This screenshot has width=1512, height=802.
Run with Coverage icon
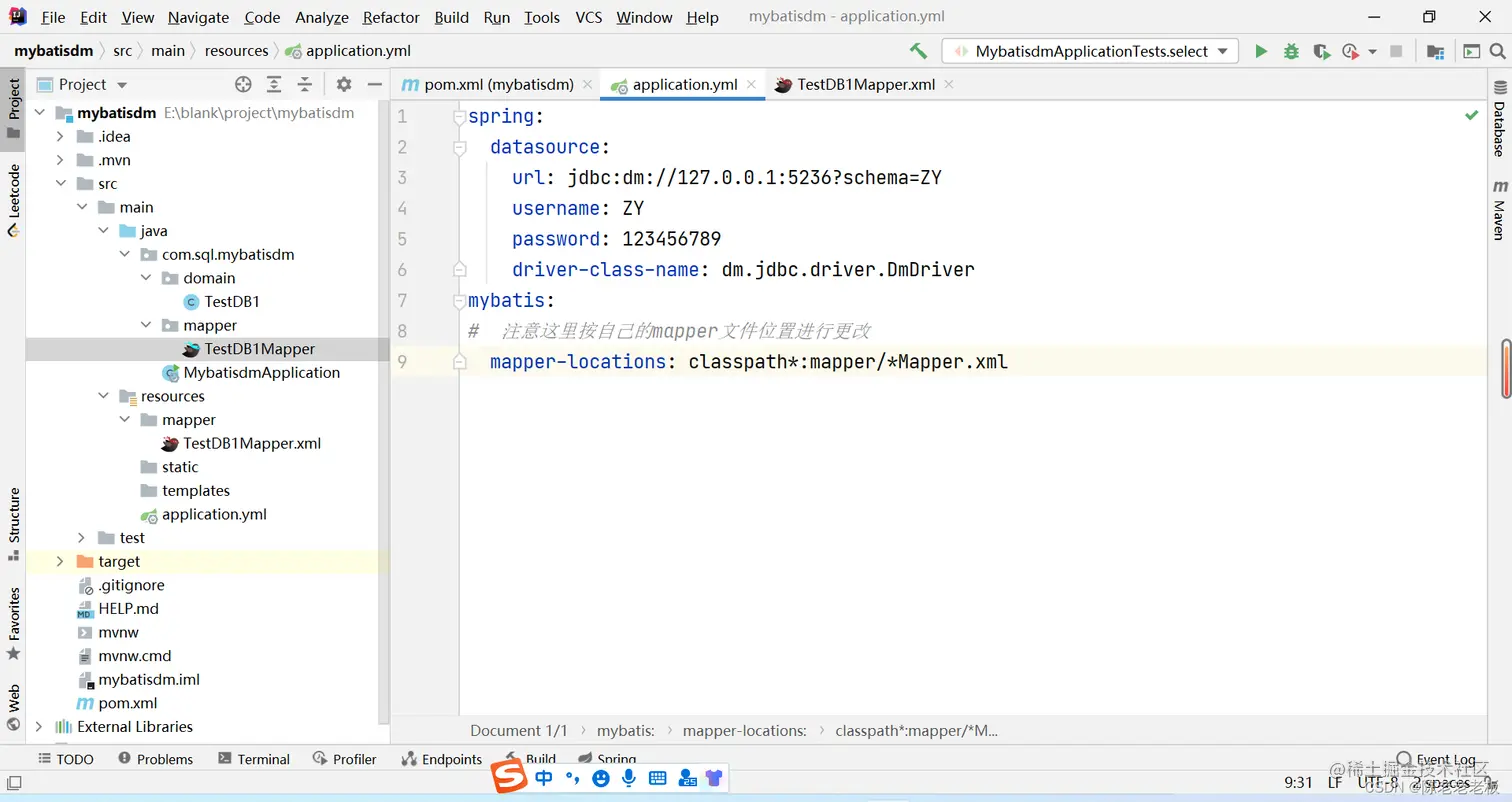click(1321, 51)
